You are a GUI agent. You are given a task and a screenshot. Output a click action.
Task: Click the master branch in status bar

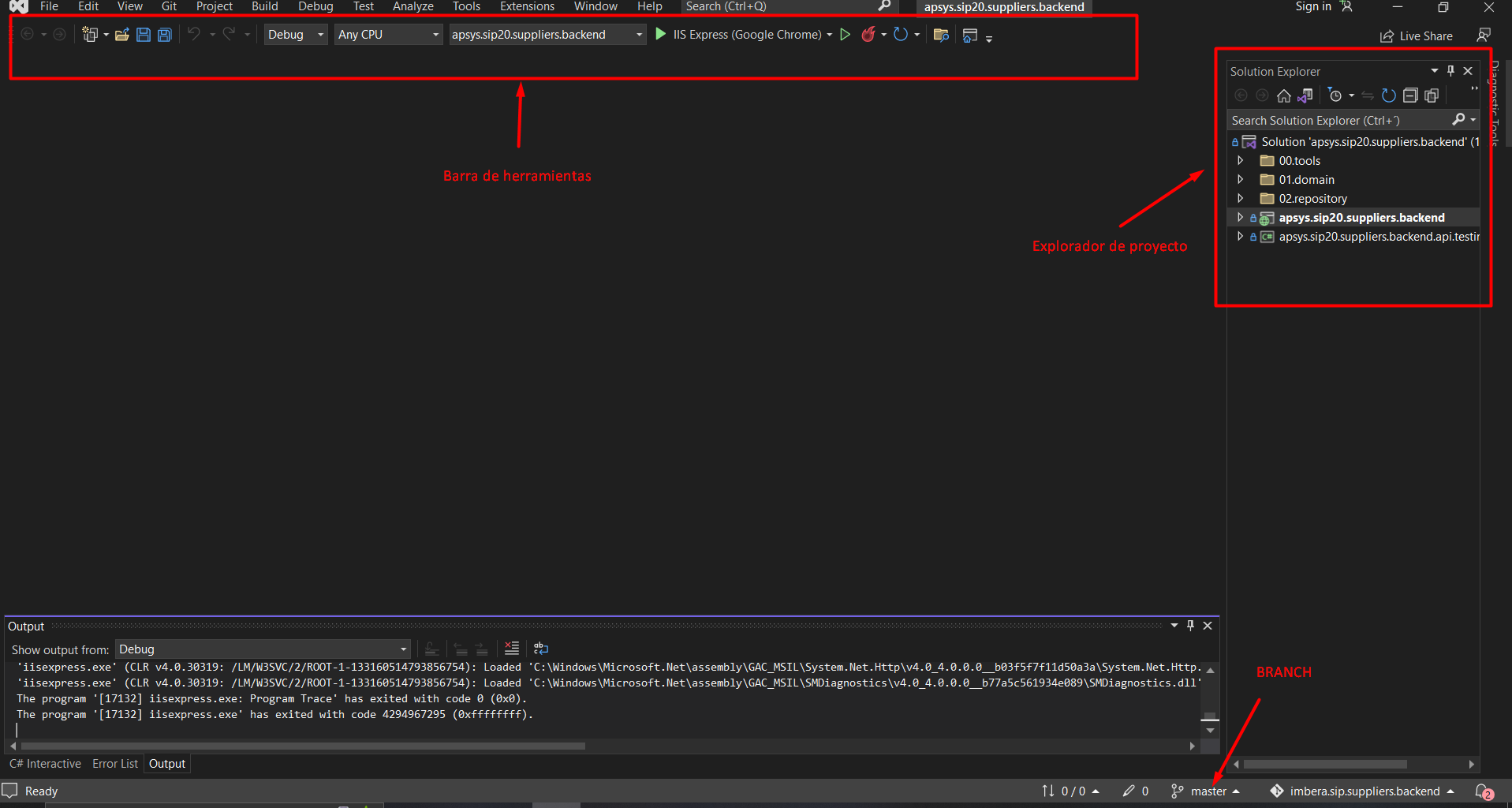click(x=1207, y=791)
